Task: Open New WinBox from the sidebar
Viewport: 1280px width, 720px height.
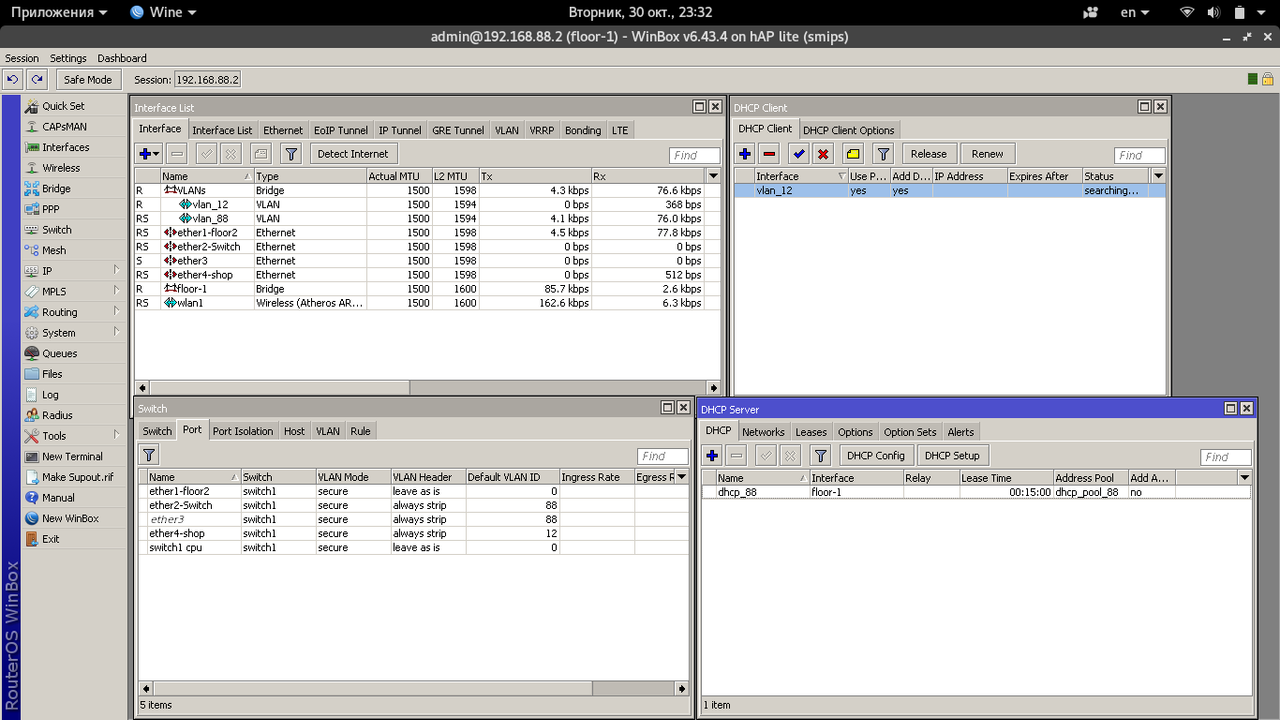Action: [x=70, y=518]
